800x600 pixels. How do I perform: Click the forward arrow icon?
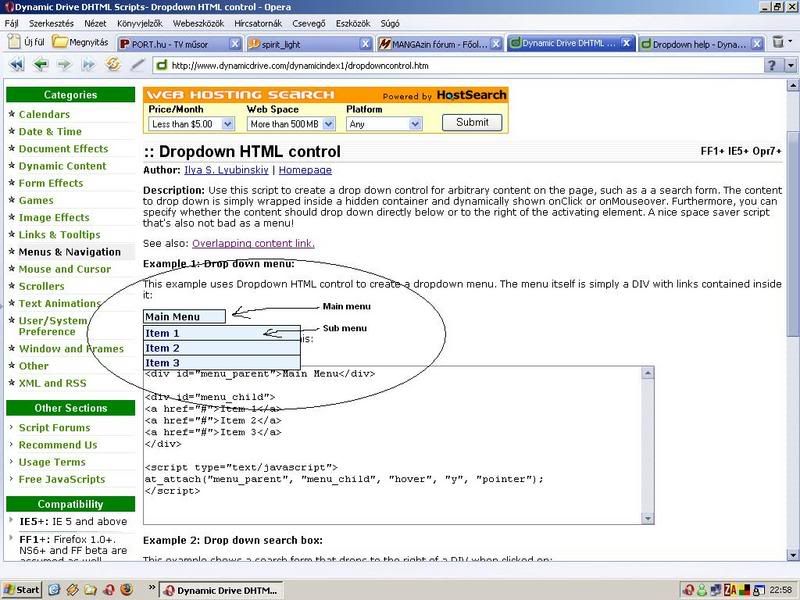(x=64, y=65)
